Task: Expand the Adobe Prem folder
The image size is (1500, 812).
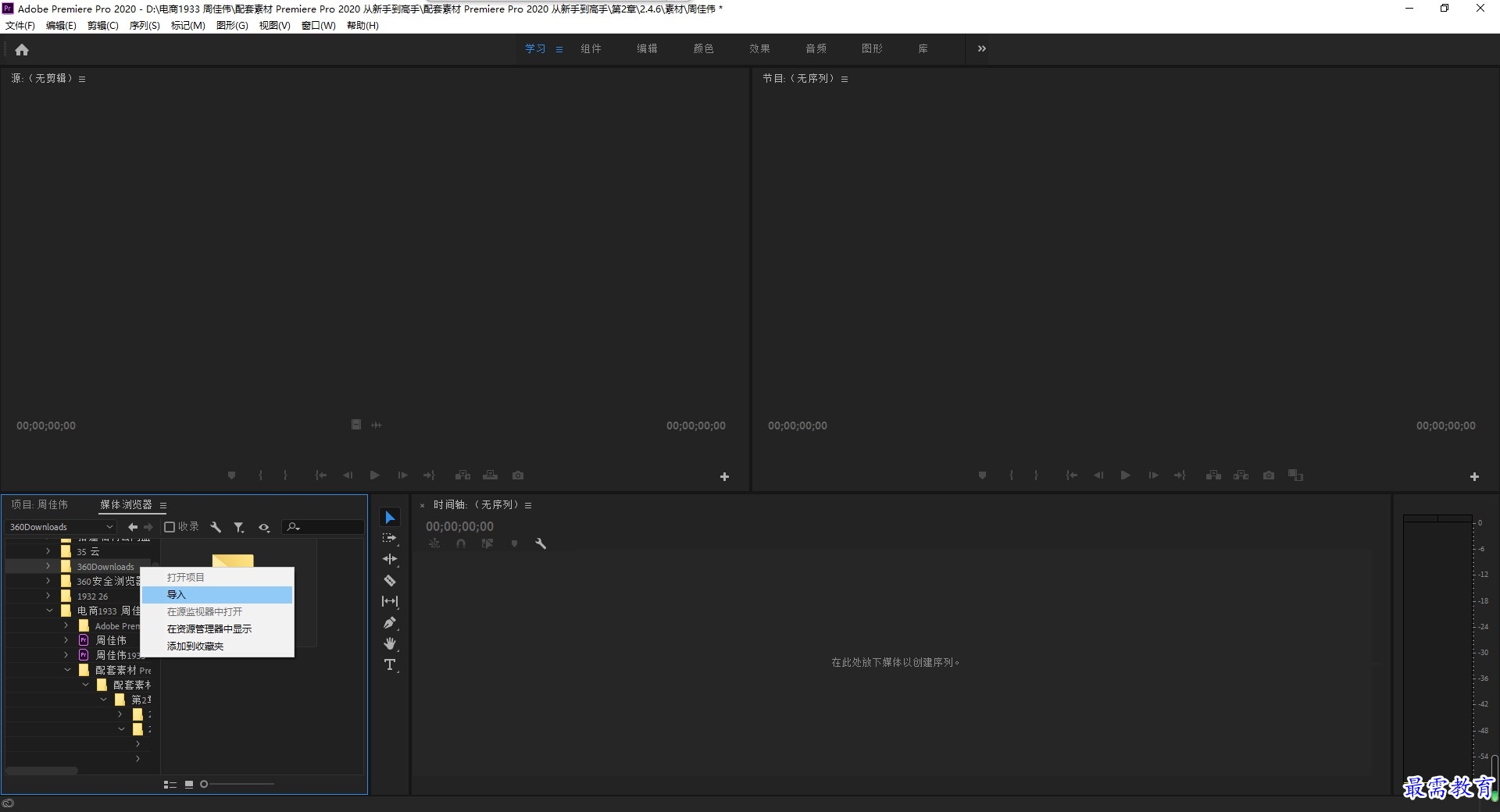Action: (66, 625)
